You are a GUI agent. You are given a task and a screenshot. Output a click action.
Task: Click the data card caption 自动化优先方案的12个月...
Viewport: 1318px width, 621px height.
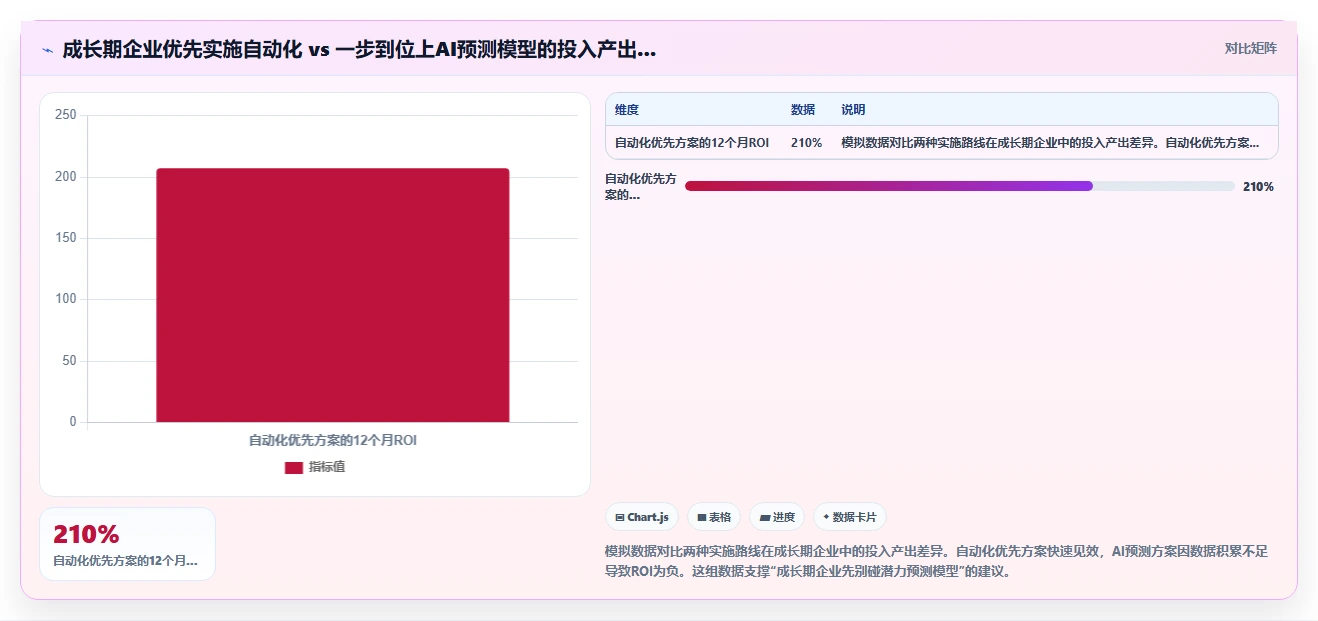[125, 562]
